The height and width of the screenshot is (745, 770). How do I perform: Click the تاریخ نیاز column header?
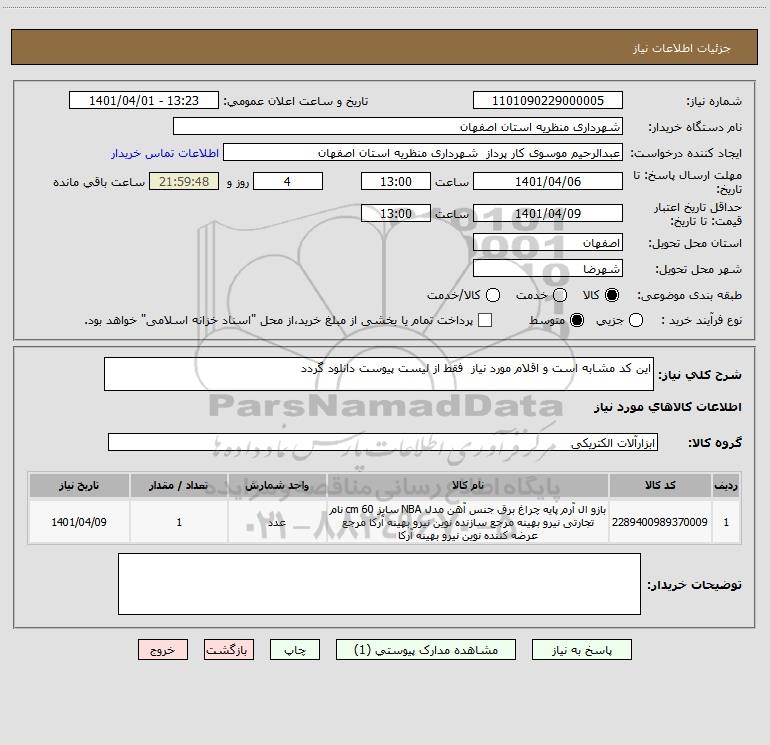click(79, 486)
